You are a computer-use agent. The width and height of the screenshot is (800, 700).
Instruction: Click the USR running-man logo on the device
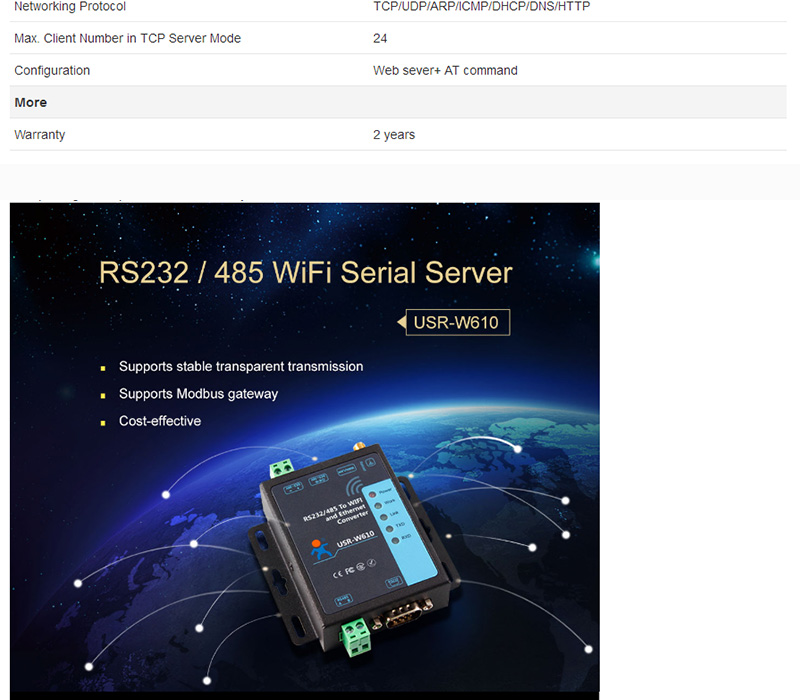319,548
